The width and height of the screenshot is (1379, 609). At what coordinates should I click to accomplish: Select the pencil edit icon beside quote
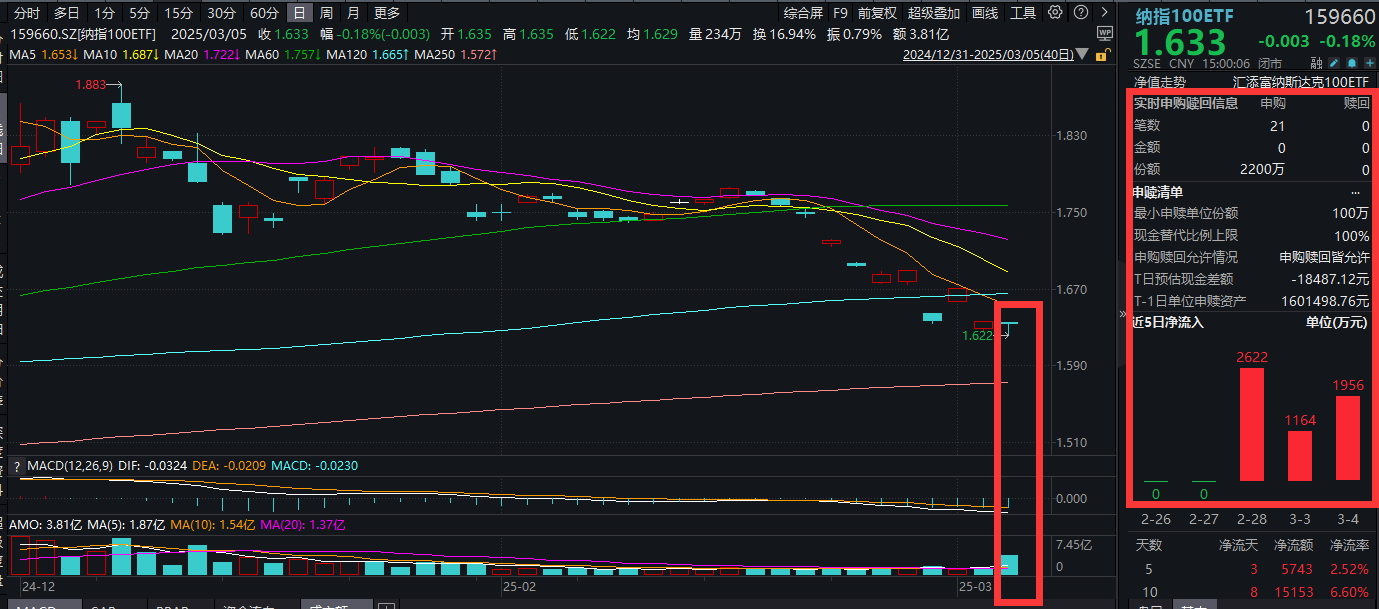point(1334,62)
